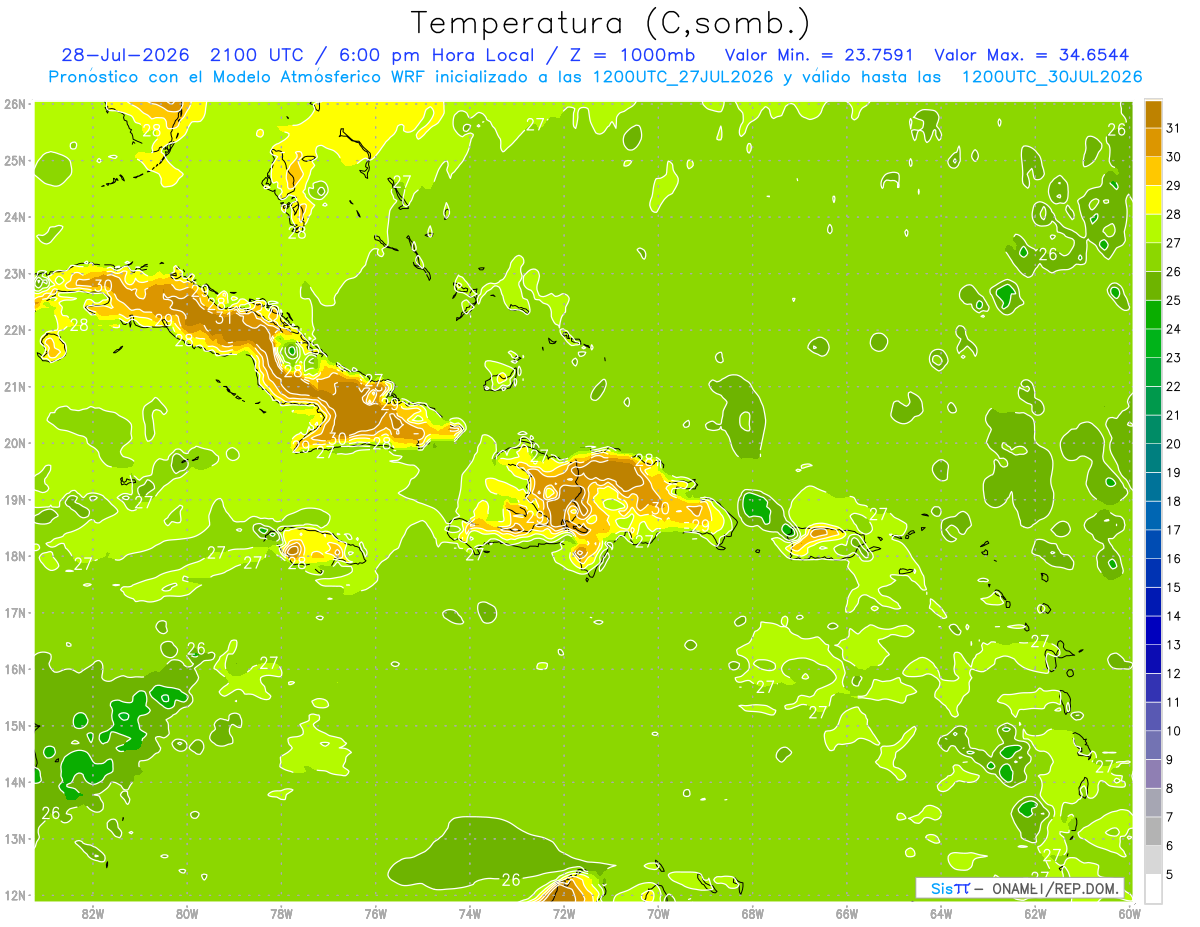The image size is (1200, 927).
Task: Click the 78W longitude axis label
Action: pyautogui.click(x=281, y=912)
